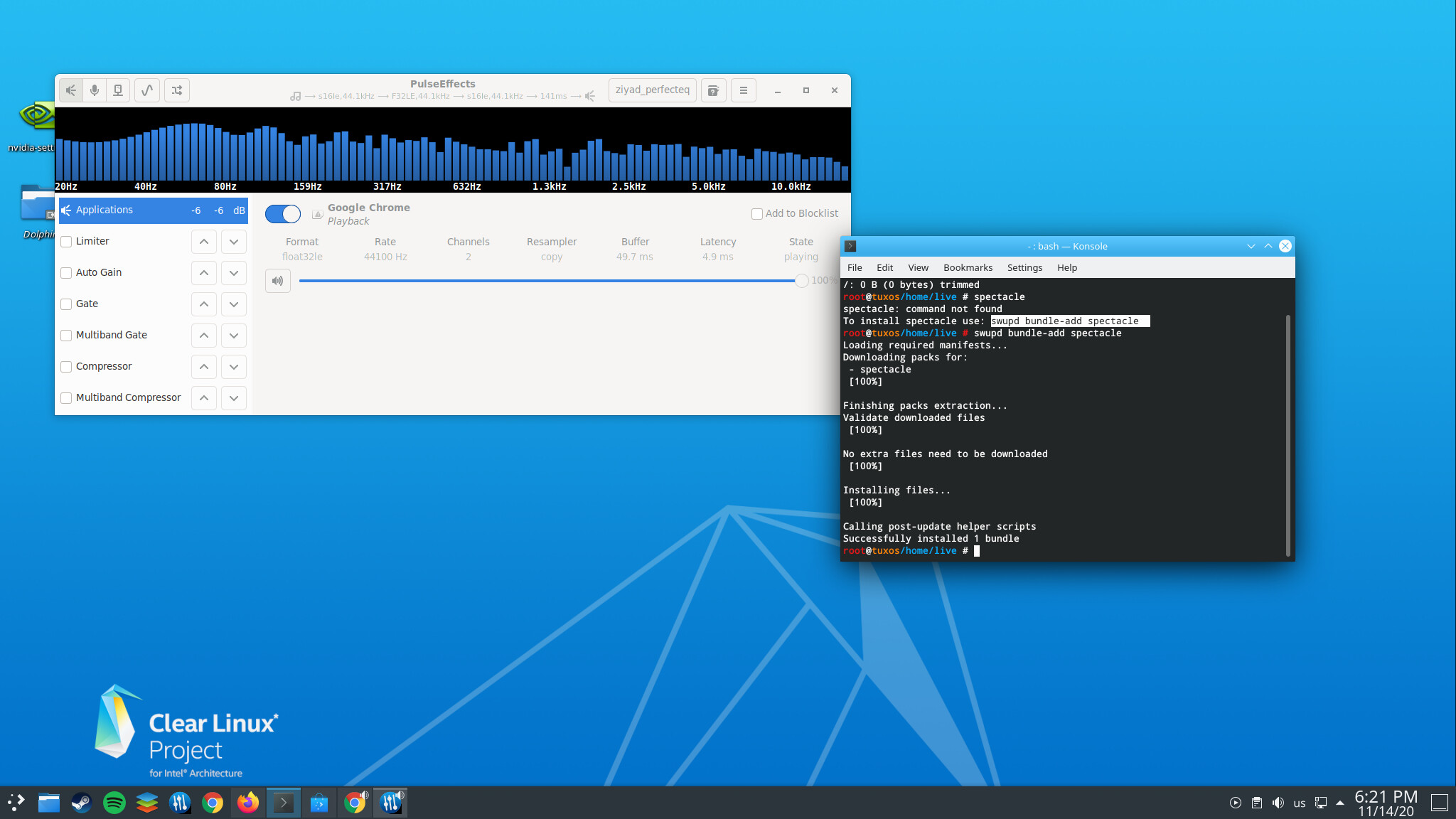
Task: Click the shuffle icon in PulseEffects header
Action: [177, 90]
